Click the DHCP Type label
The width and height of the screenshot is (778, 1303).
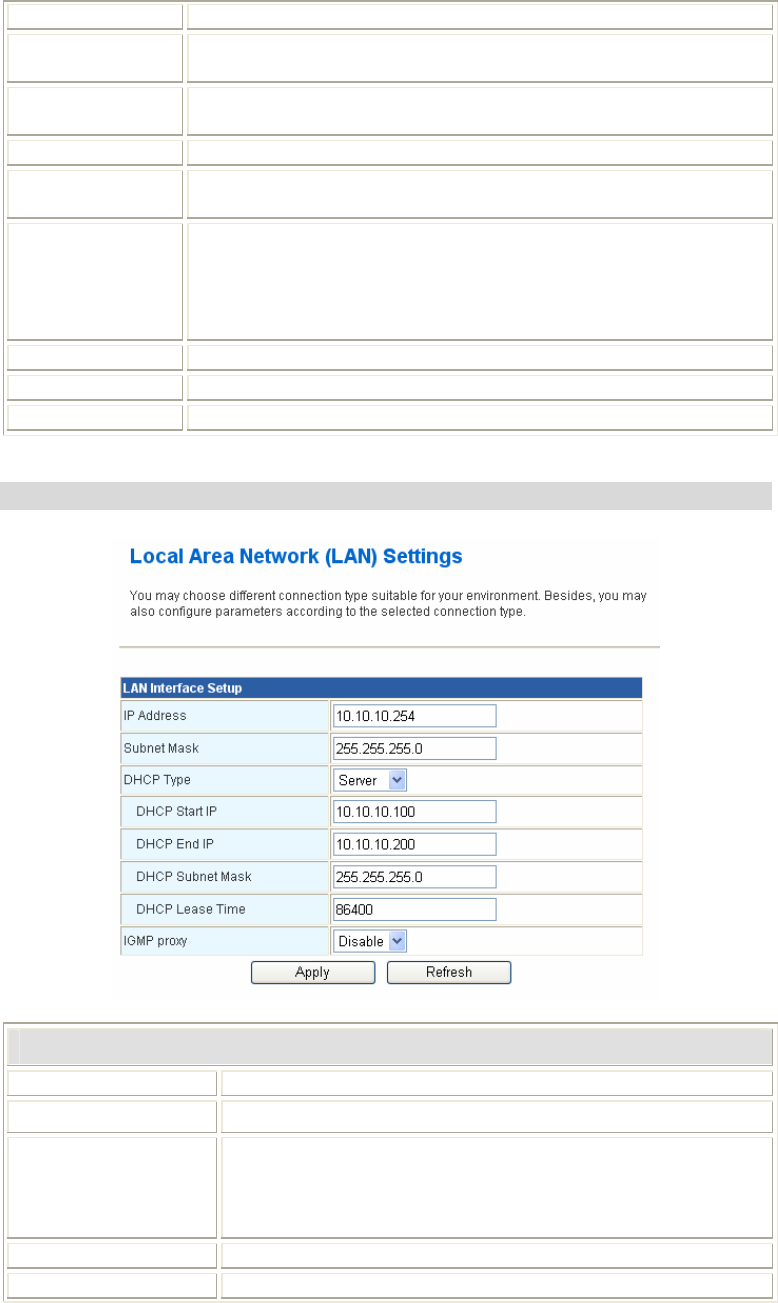[x=157, y=780]
